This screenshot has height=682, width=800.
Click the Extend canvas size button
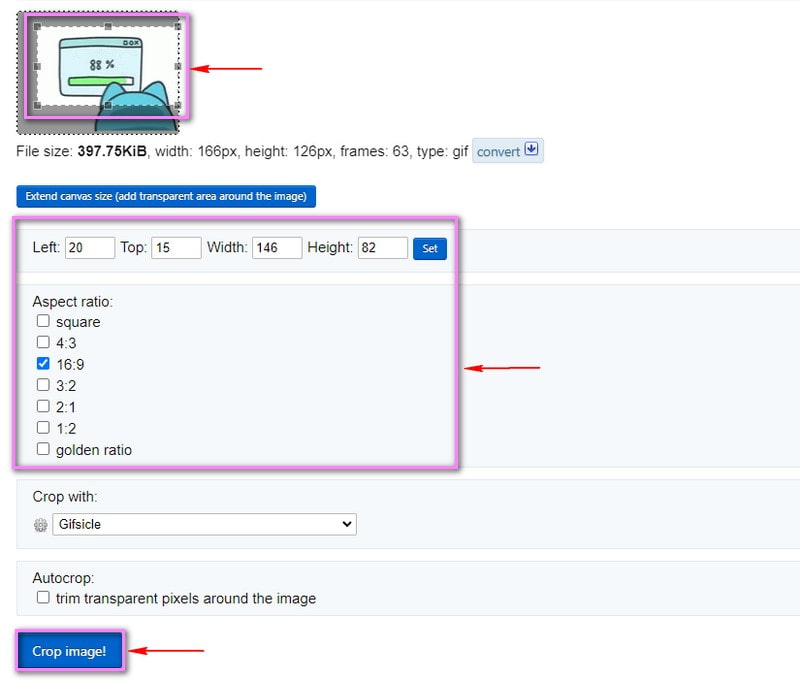point(166,196)
